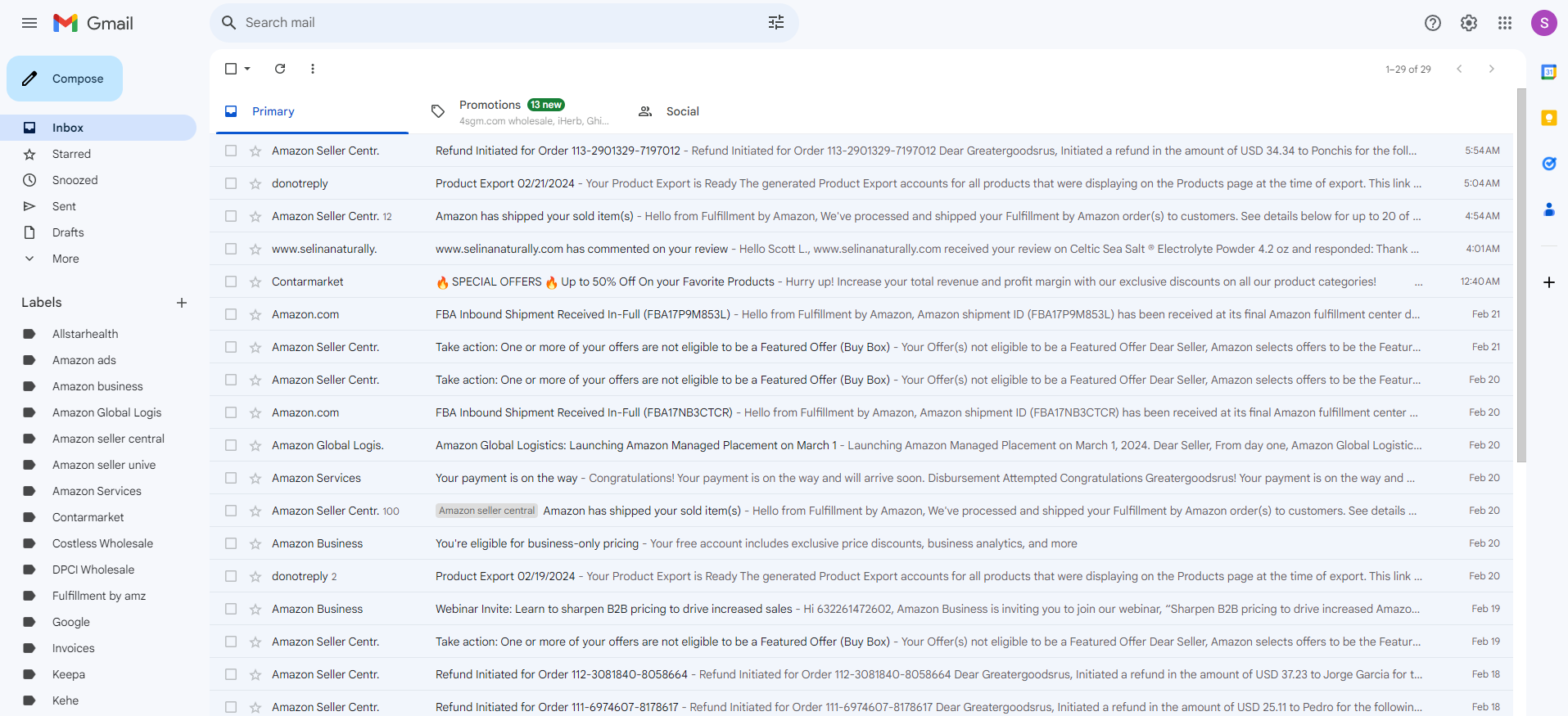Click the 'Amazon seller central' label chip in email row
The width and height of the screenshot is (1568, 716).
[486, 511]
